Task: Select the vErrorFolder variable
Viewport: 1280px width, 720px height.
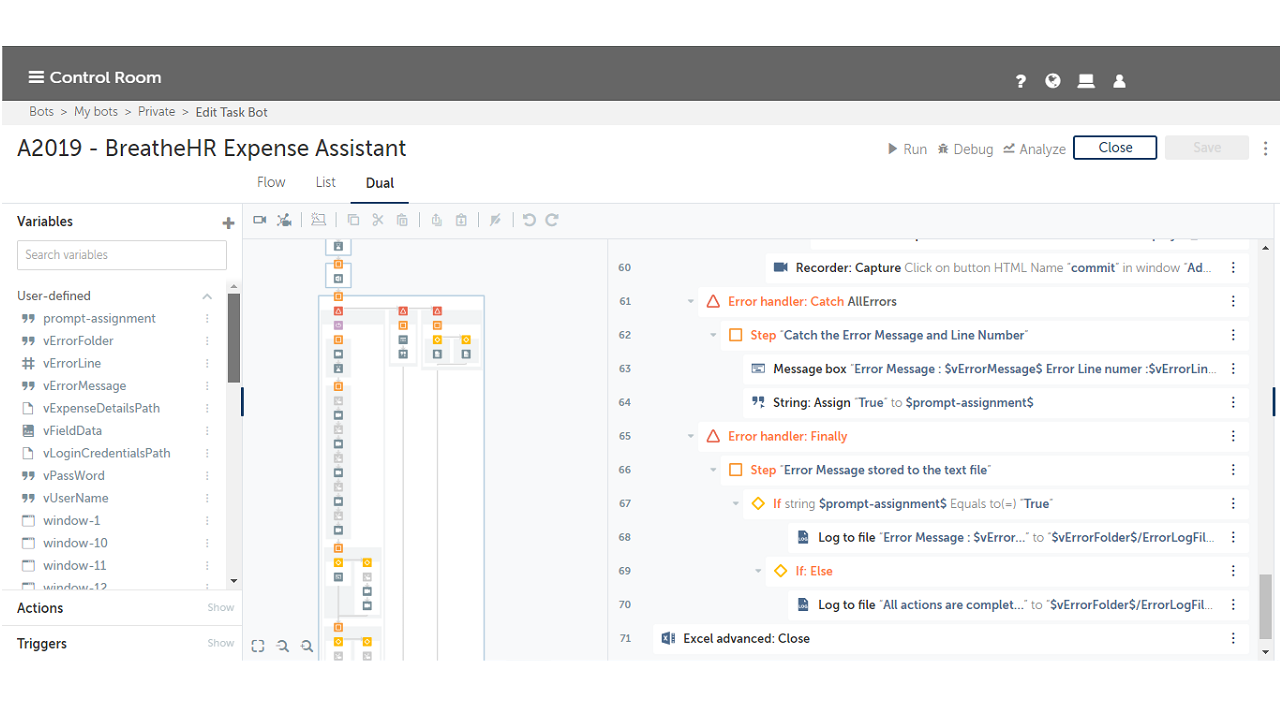Action: 78,341
